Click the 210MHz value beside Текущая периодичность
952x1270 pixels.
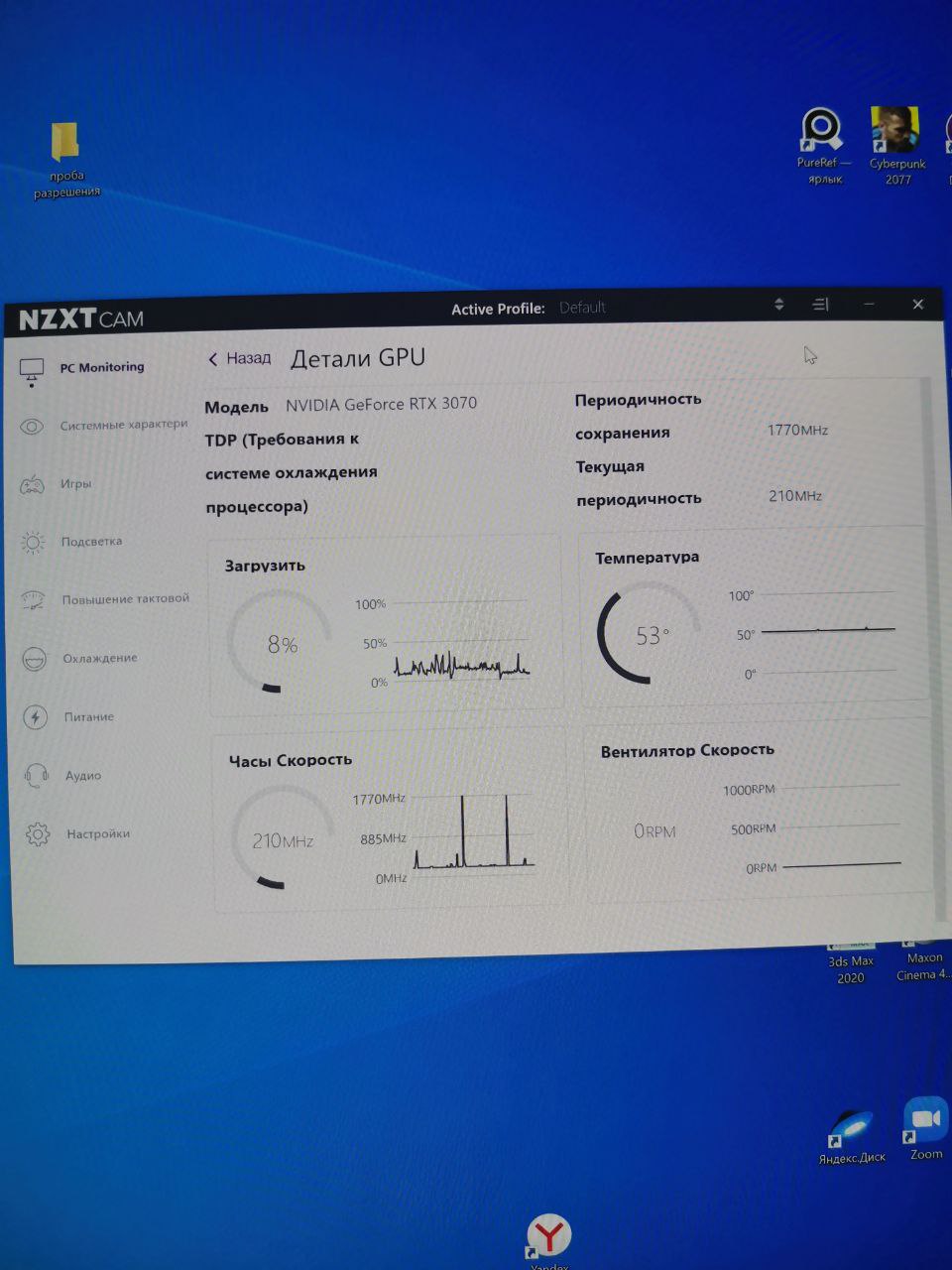pos(795,495)
